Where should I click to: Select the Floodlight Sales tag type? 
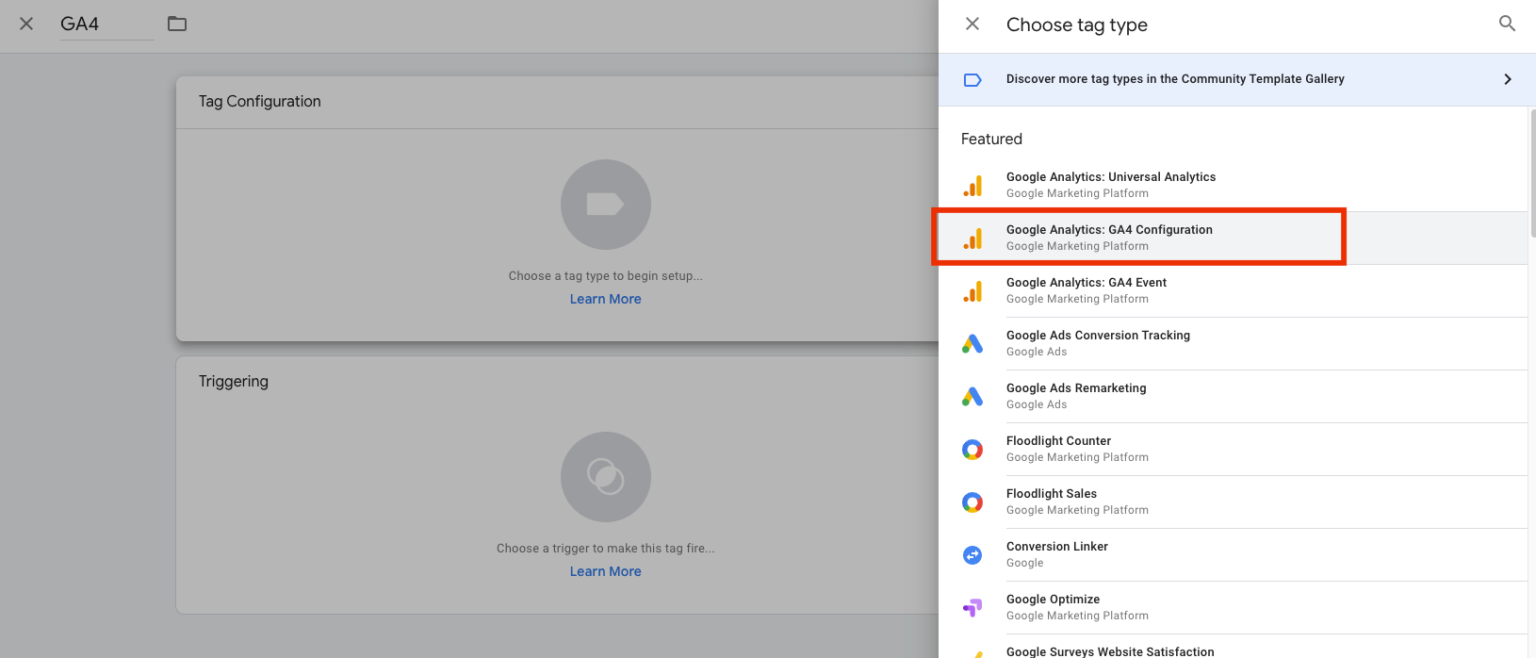point(1051,500)
